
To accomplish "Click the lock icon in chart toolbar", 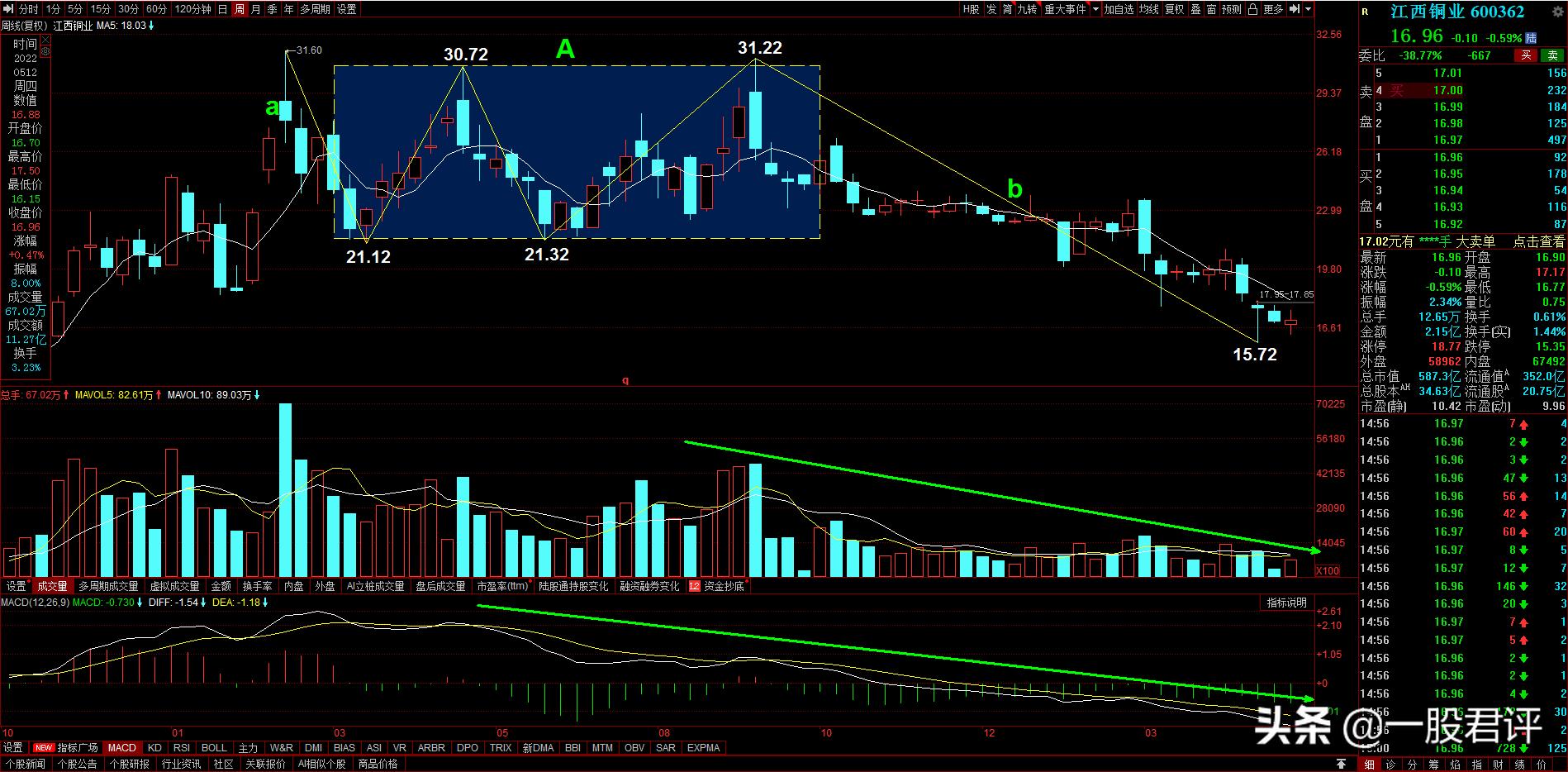I will pyautogui.click(x=1252, y=9).
